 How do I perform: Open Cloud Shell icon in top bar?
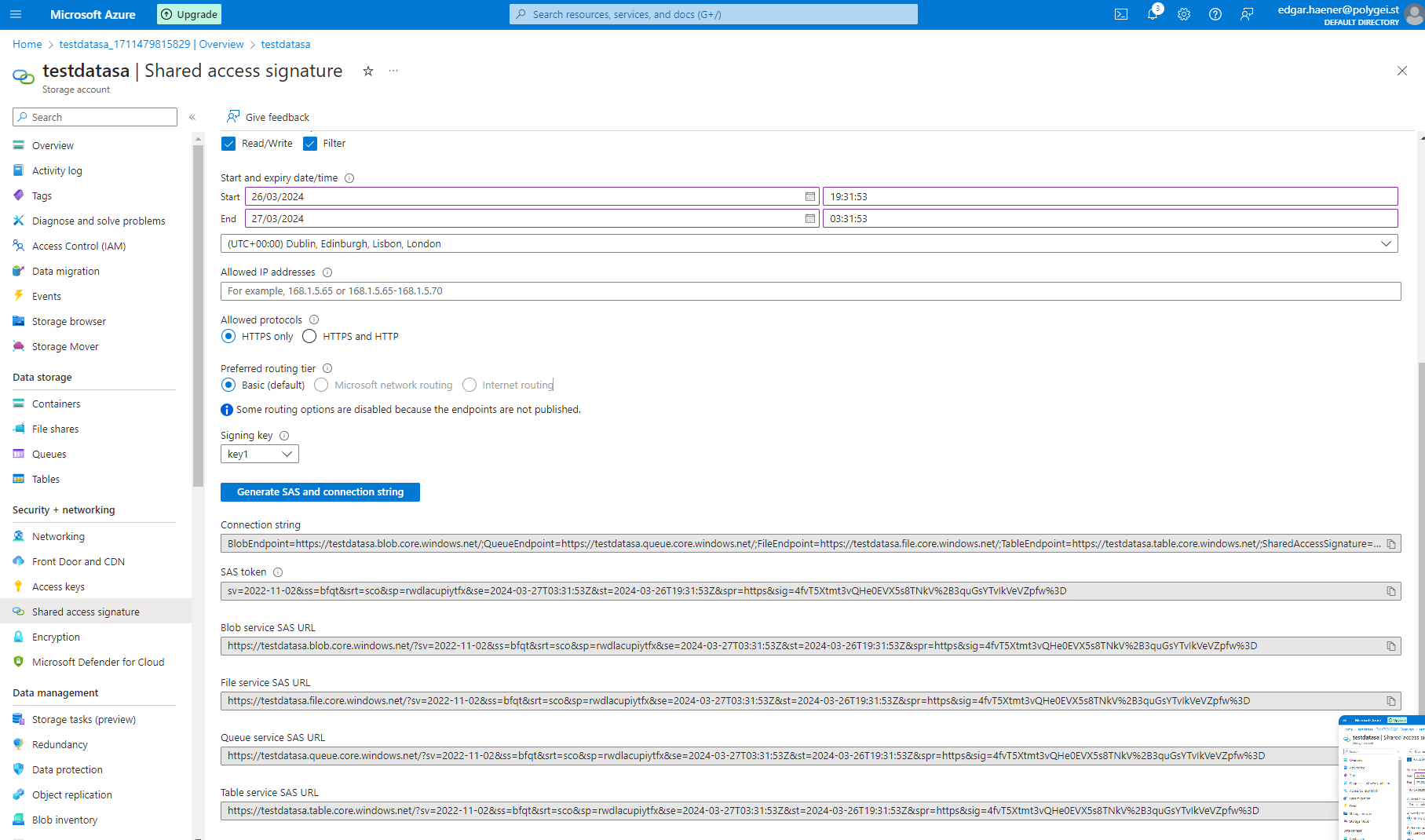click(x=1121, y=14)
